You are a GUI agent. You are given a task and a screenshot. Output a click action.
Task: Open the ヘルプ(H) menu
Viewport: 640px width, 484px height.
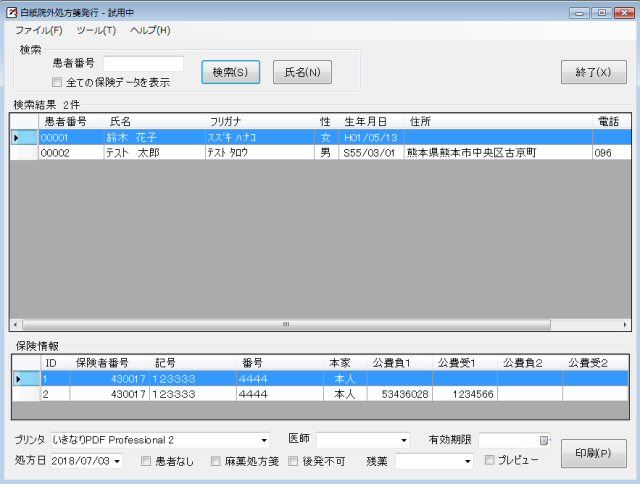click(150, 30)
